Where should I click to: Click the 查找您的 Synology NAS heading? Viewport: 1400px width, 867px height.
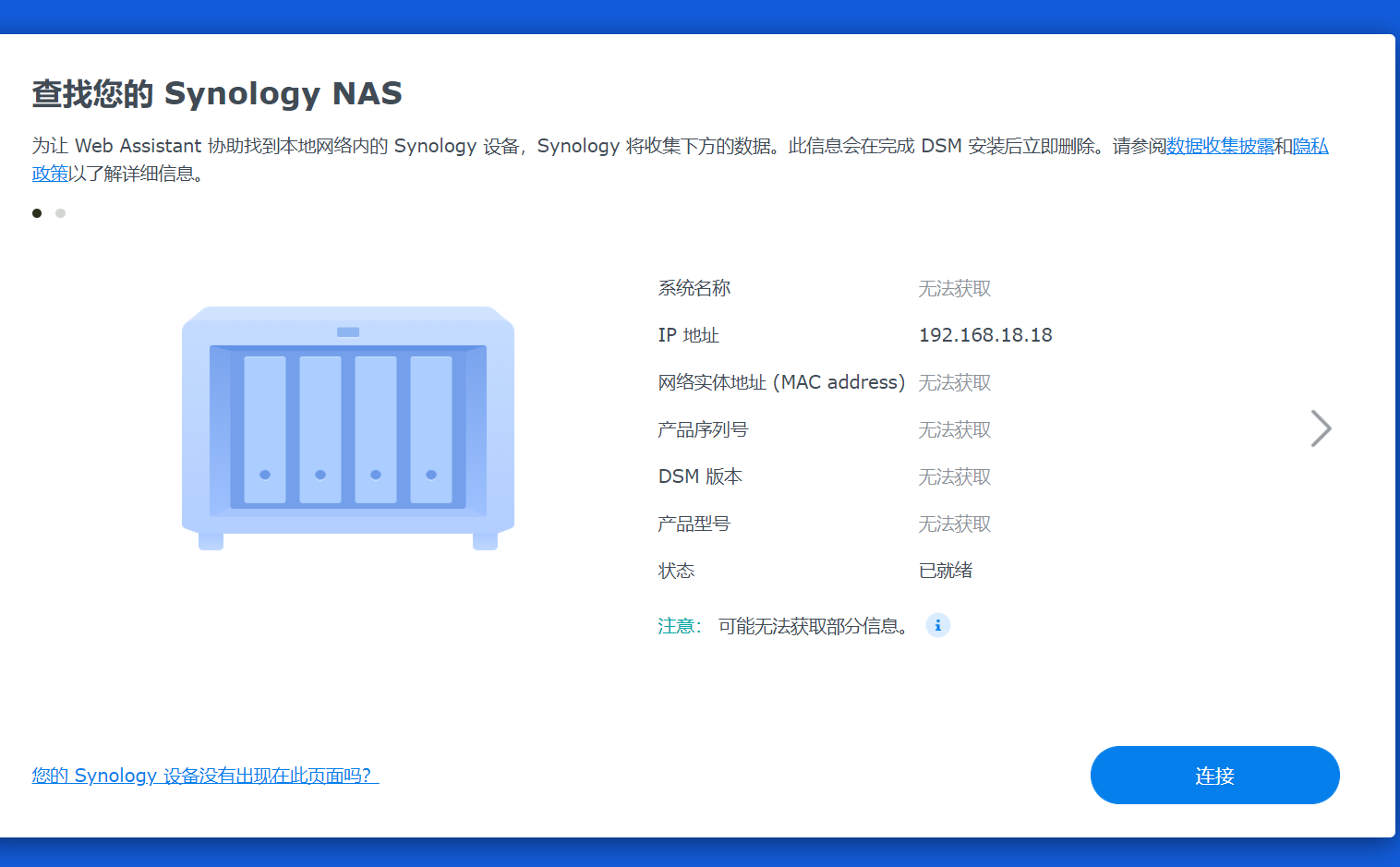(x=217, y=93)
